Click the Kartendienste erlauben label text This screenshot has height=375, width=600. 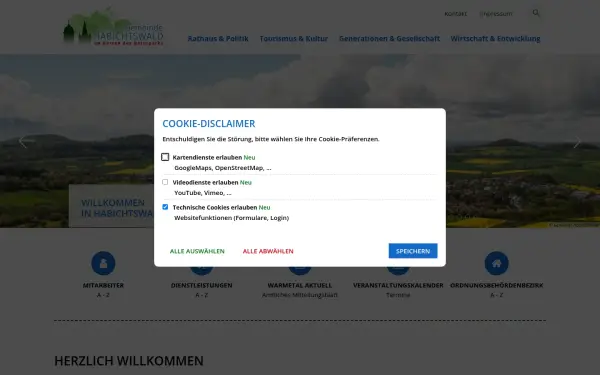click(x=214, y=157)
